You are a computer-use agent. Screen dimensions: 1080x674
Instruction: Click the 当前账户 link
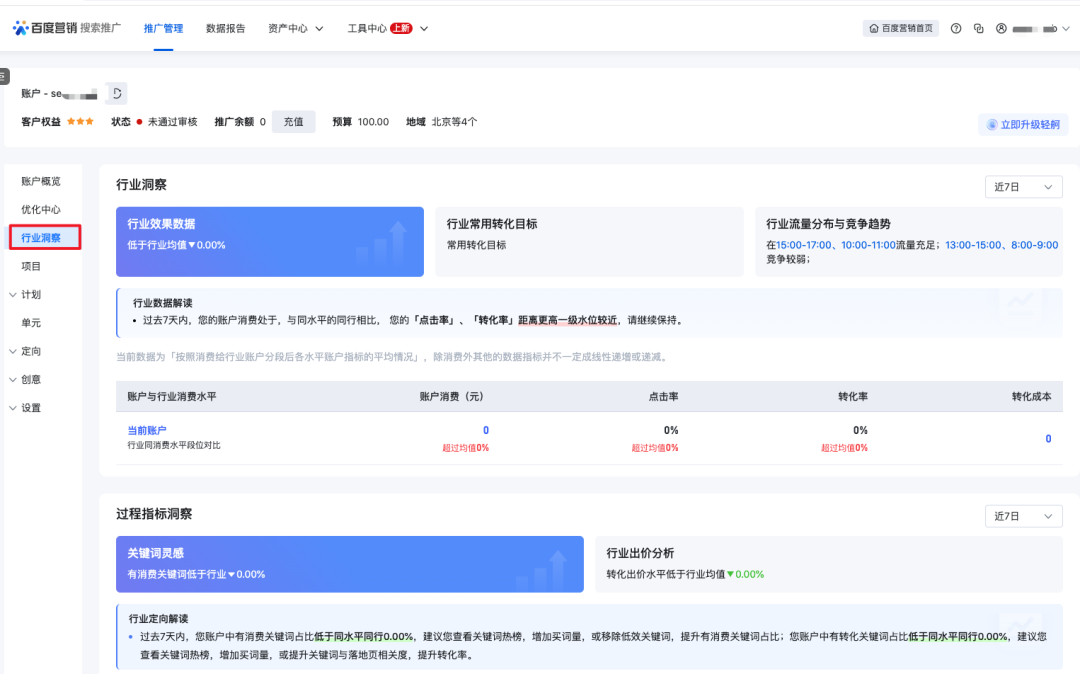[147, 430]
